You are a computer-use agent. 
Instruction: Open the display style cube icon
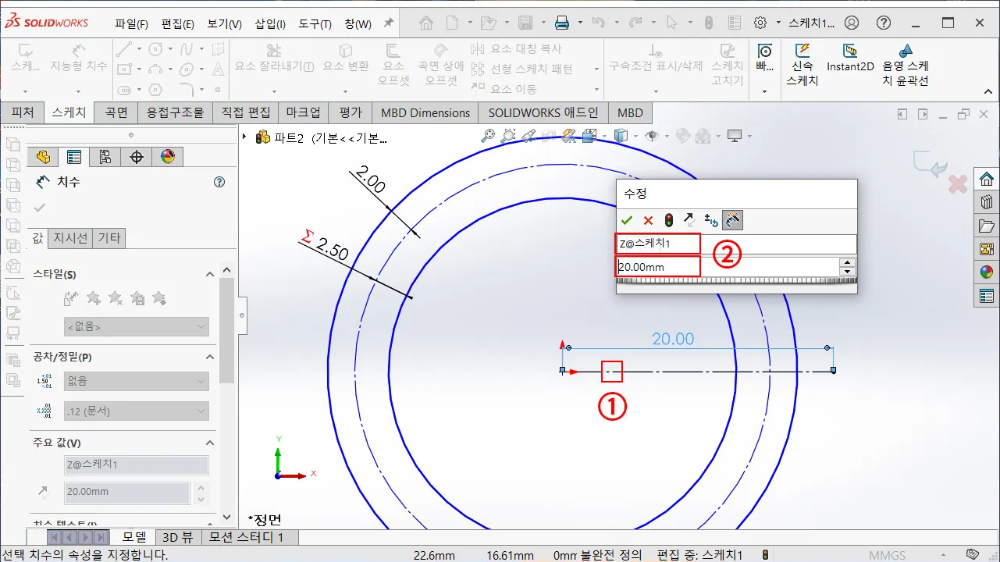pos(620,136)
